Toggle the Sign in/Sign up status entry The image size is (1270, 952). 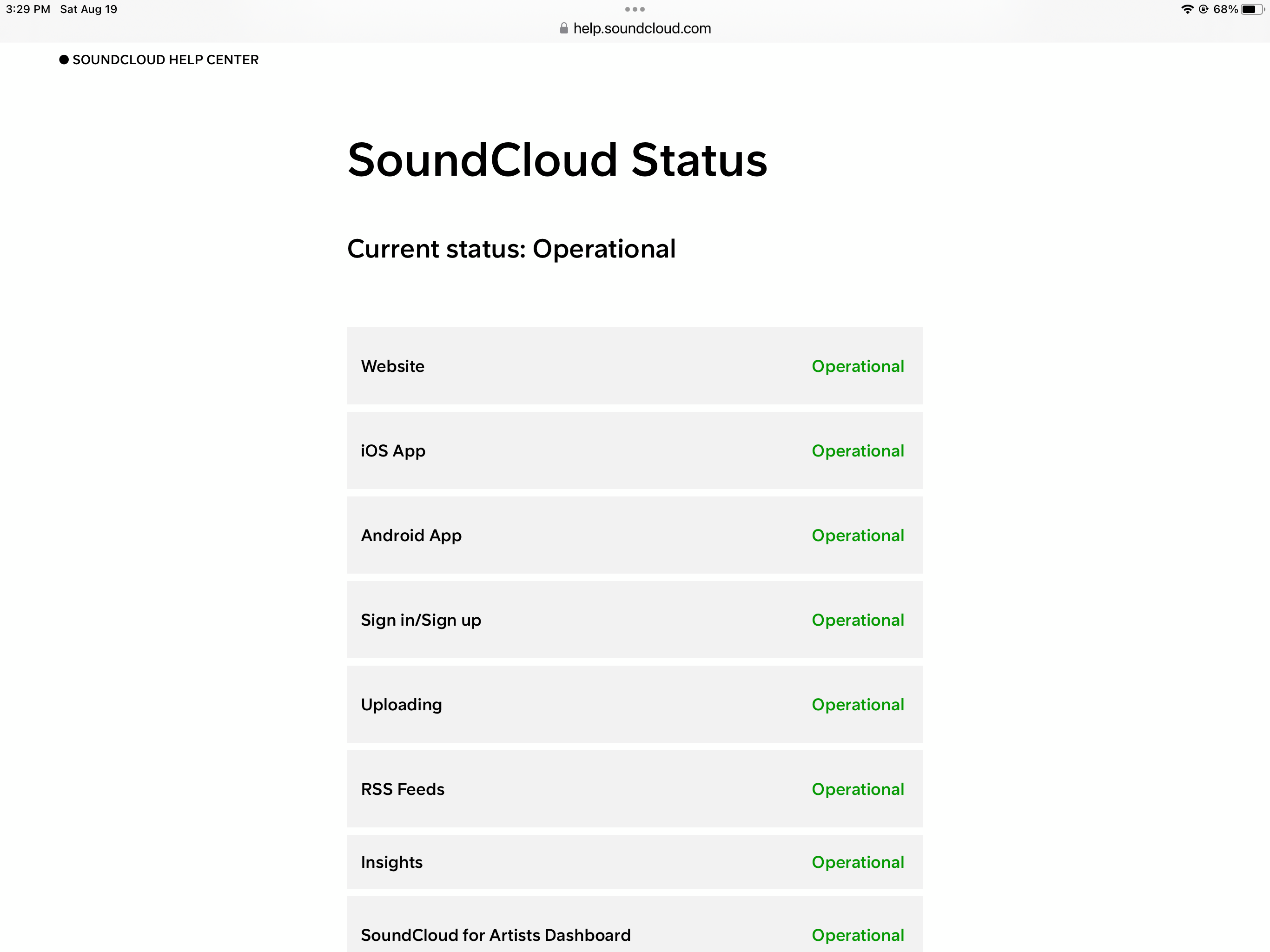click(635, 620)
